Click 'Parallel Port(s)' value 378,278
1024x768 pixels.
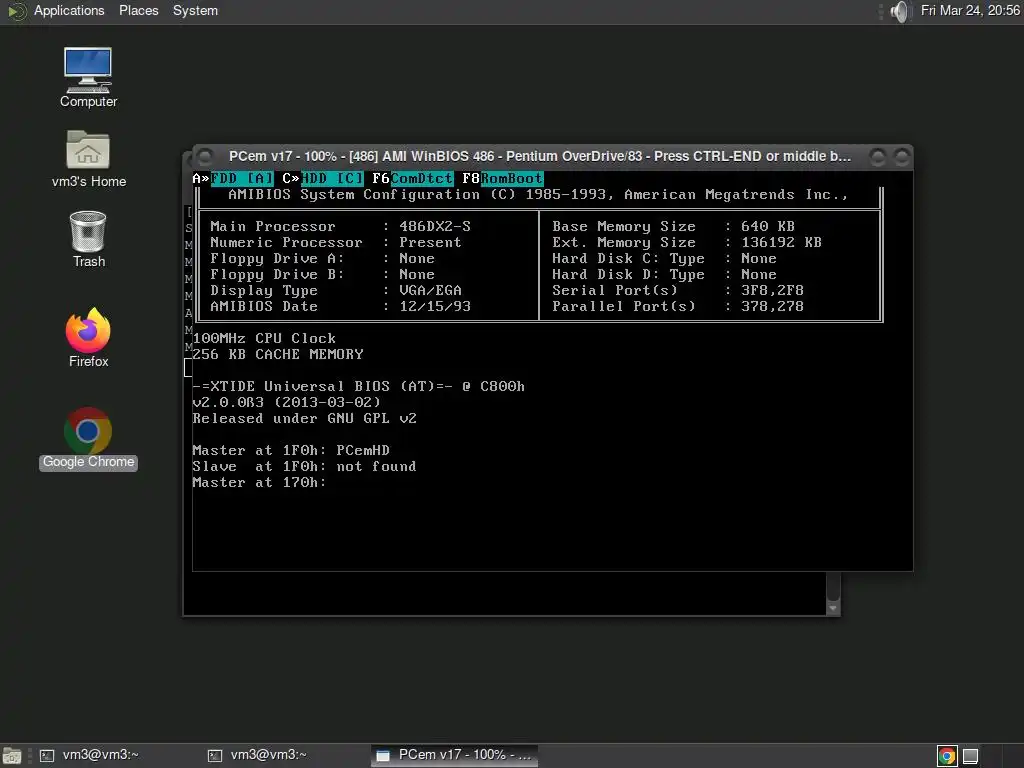click(x=772, y=306)
